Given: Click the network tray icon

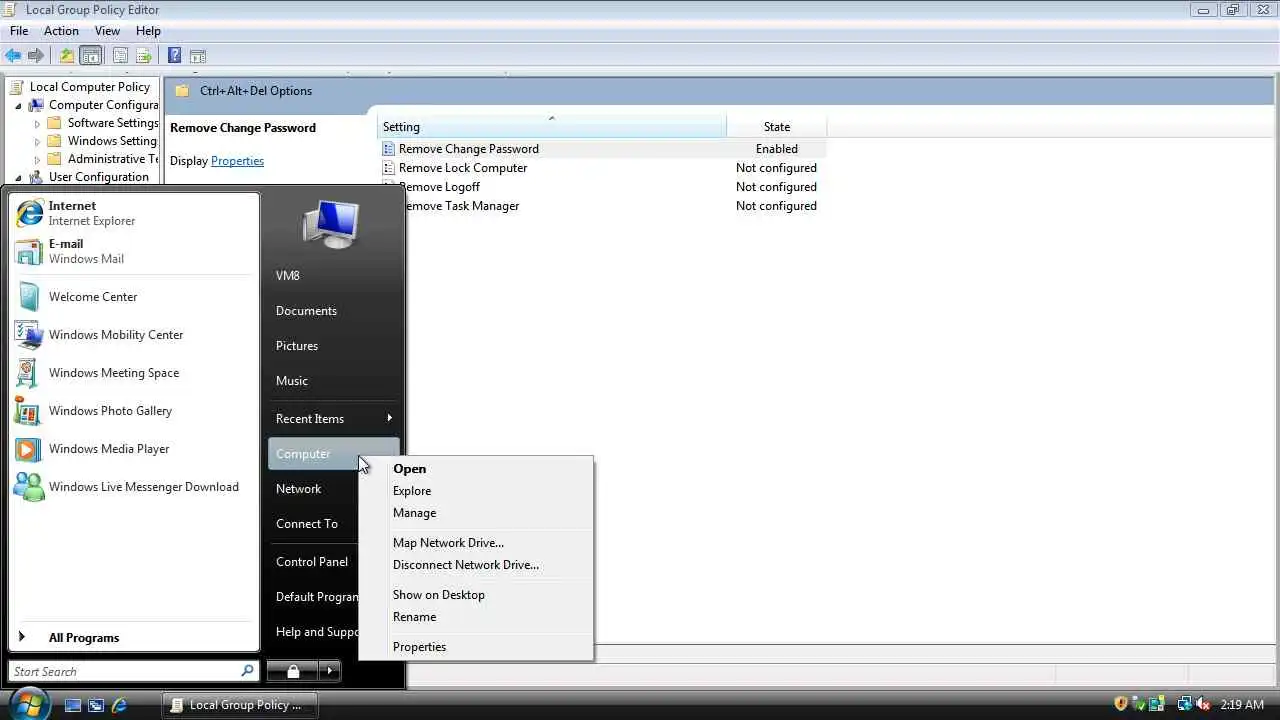Looking at the screenshot, I should [x=1184, y=705].
